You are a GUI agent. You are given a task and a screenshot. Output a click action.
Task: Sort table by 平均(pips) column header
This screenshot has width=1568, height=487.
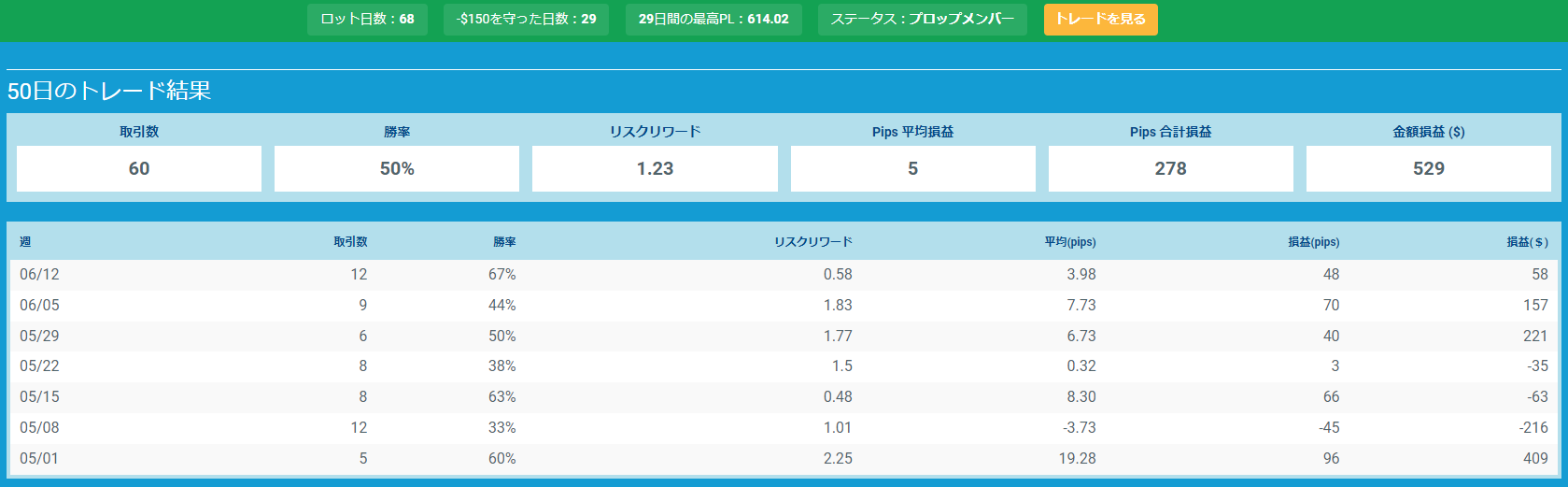[1070, 242]
